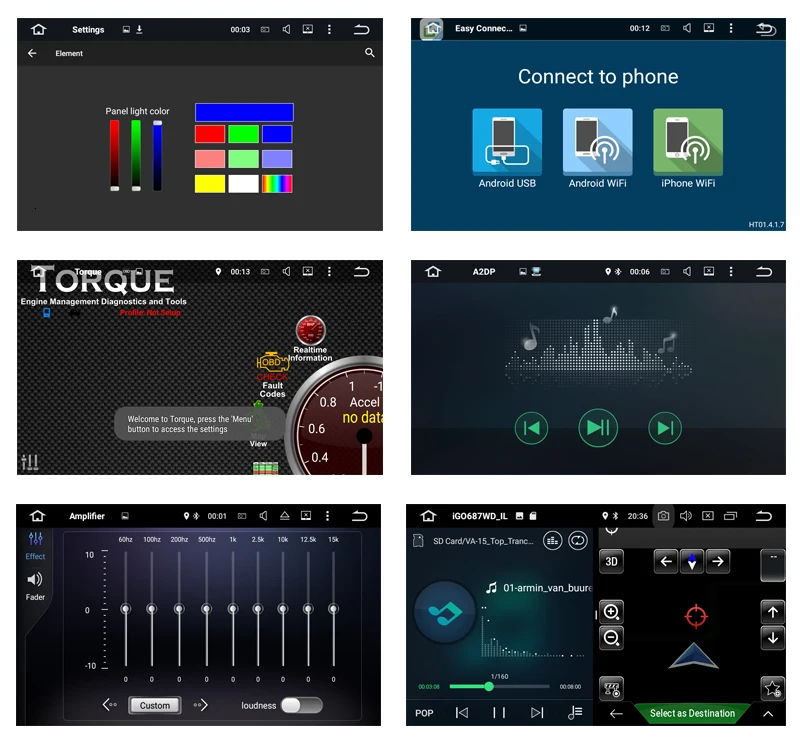This screenshot has width=800, height=752.
Task: Open overflow menu in Settings top bar
Action: 329,30
